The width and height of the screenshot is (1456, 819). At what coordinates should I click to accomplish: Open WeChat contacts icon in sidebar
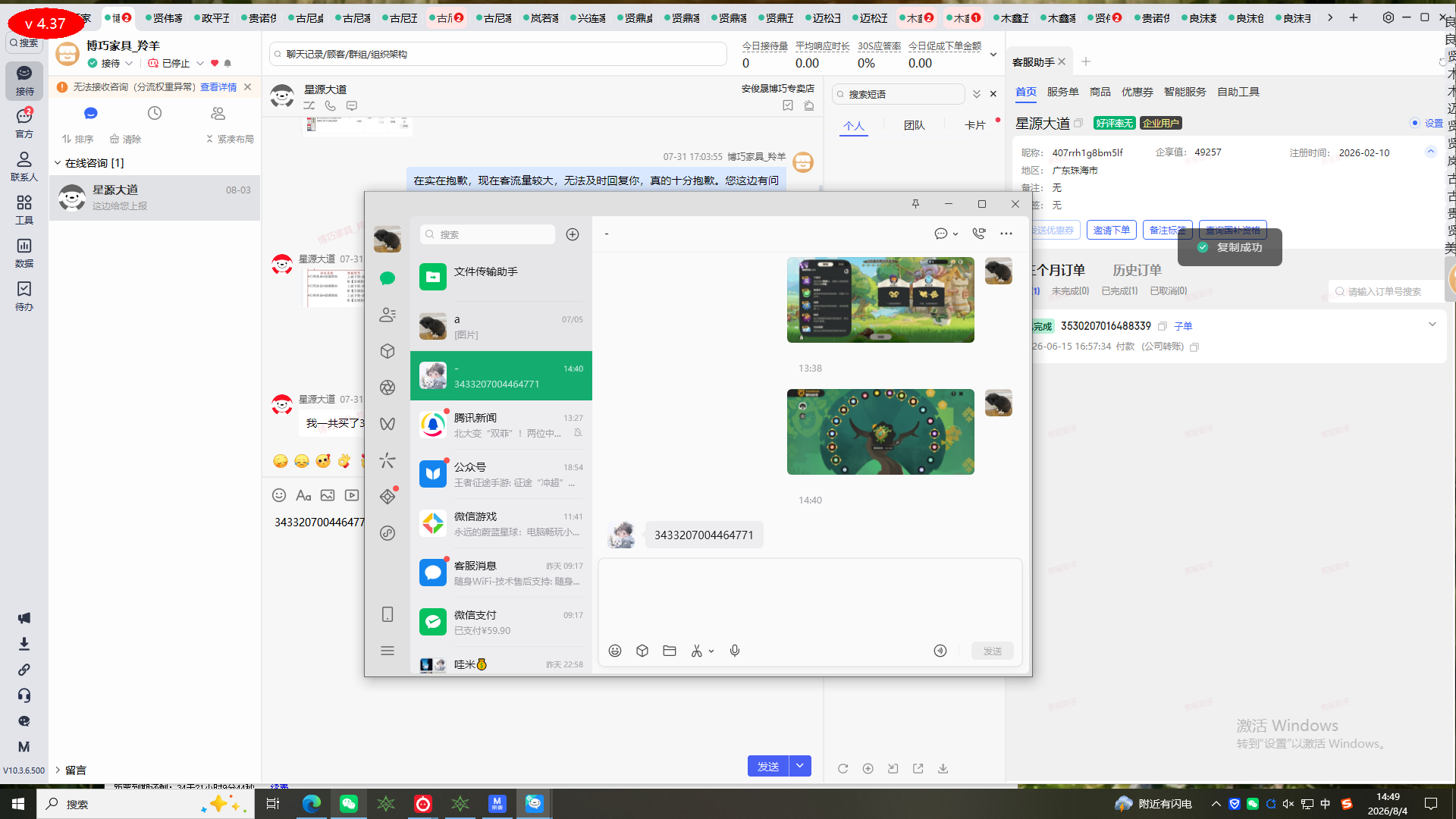[388, 315]
